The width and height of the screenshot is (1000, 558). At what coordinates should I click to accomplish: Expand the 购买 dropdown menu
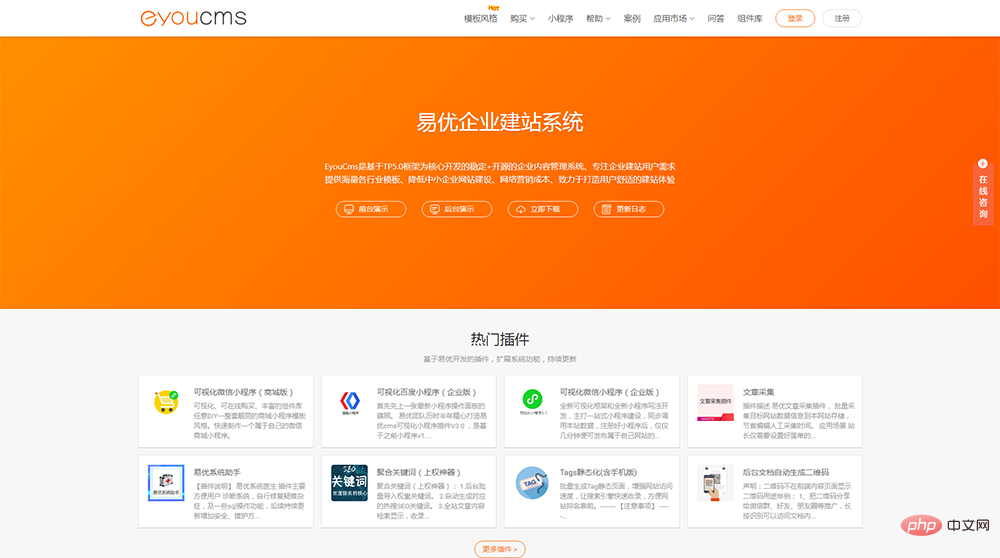pos(522,18)
